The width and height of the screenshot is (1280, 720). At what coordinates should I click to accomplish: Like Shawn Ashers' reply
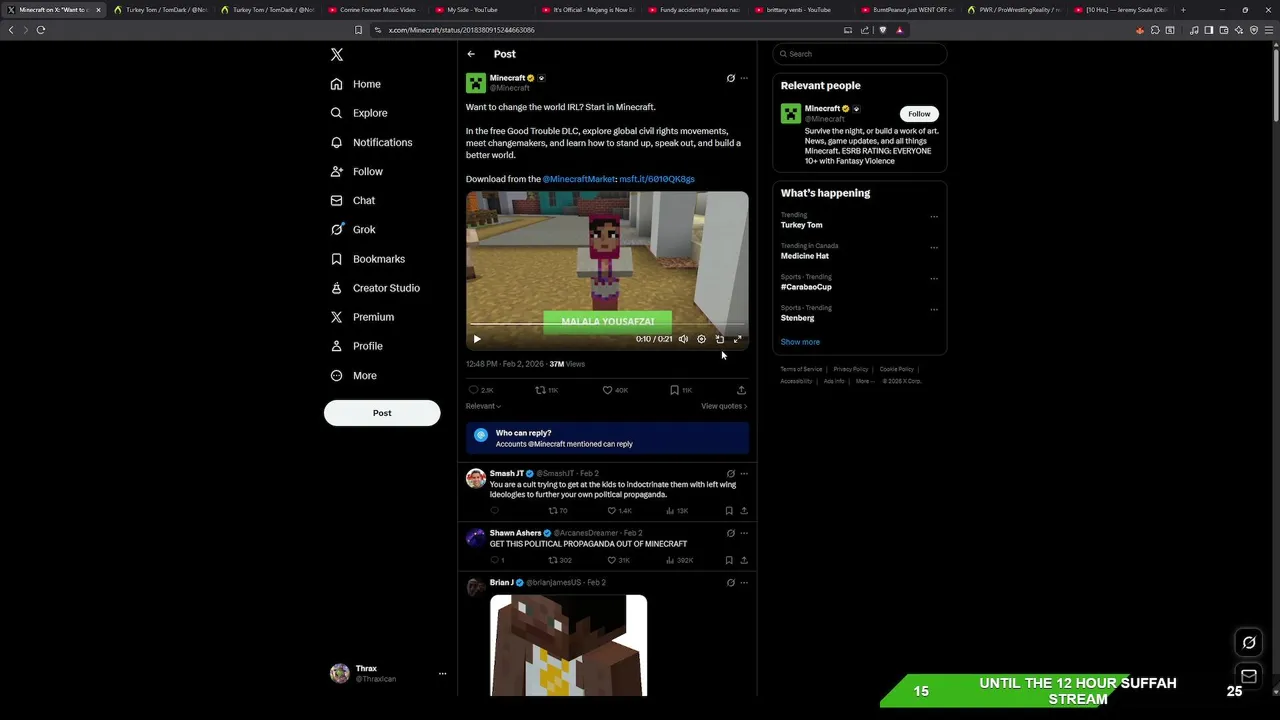[x=612, y=560]
